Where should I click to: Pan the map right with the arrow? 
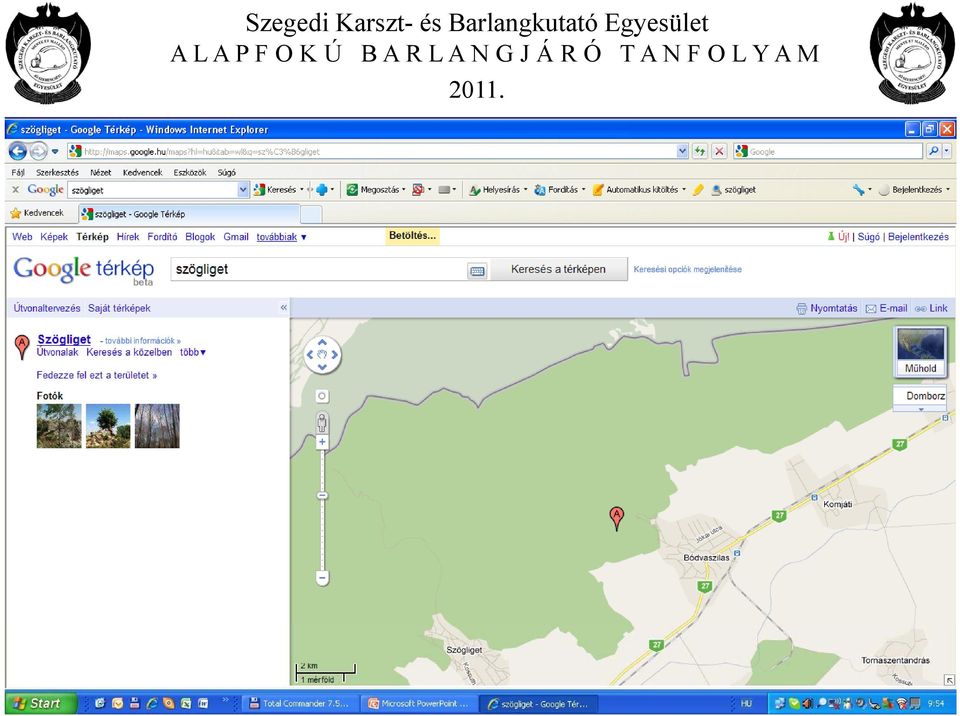(334, 354)
